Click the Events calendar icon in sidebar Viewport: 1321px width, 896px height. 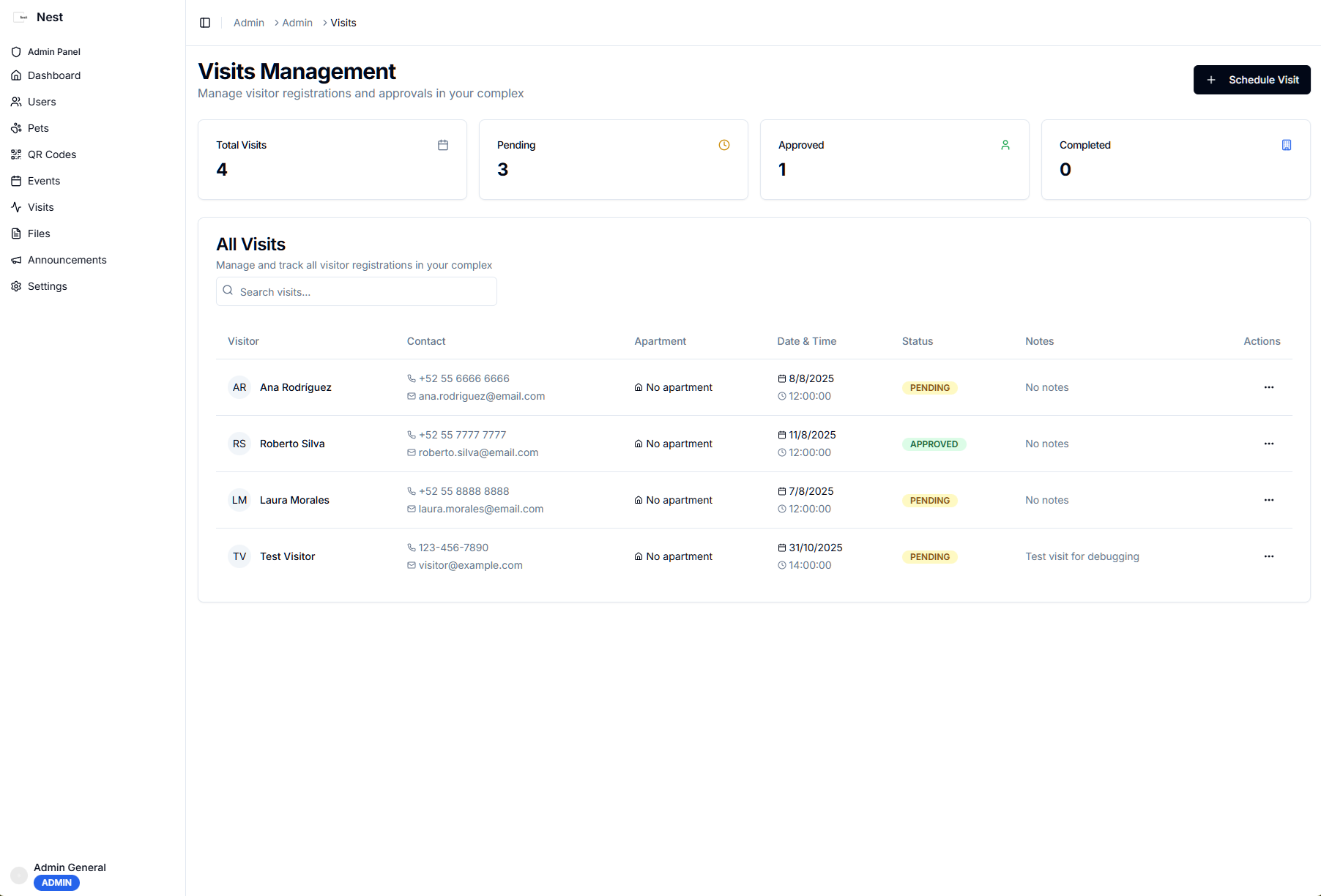point(16,181)
